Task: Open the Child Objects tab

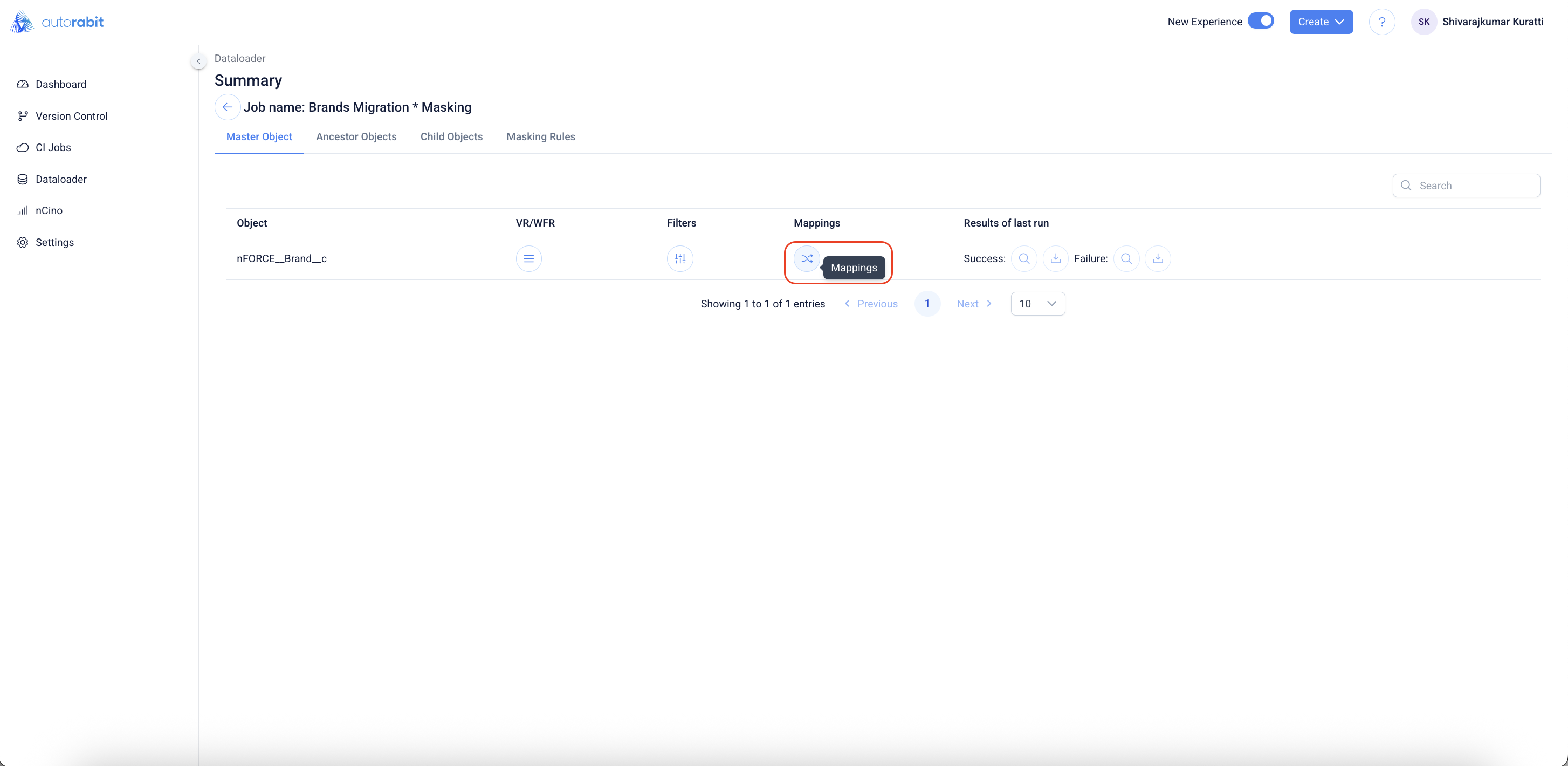Action: [451, 136]
